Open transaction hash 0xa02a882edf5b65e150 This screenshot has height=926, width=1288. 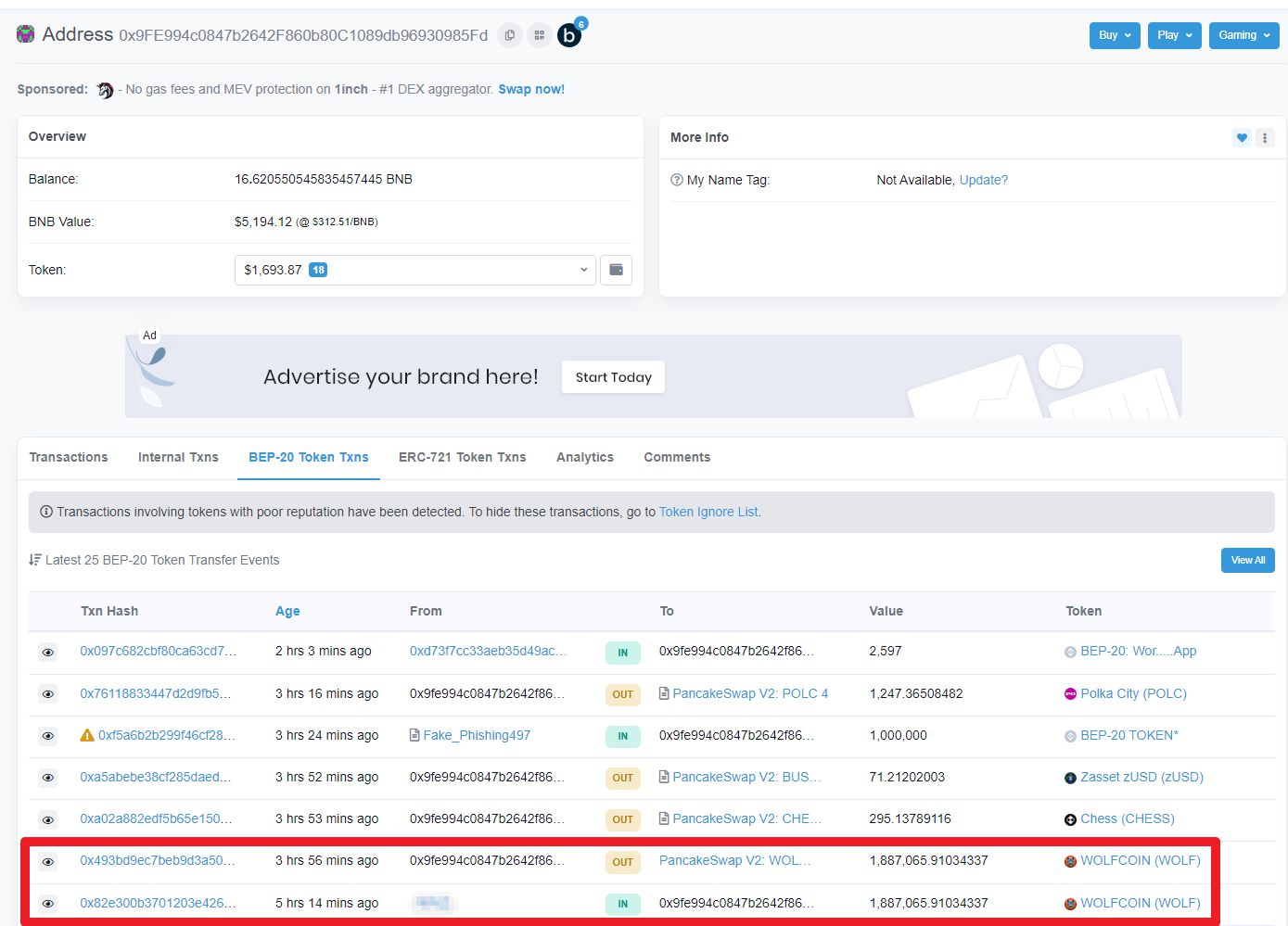[156, 818]
